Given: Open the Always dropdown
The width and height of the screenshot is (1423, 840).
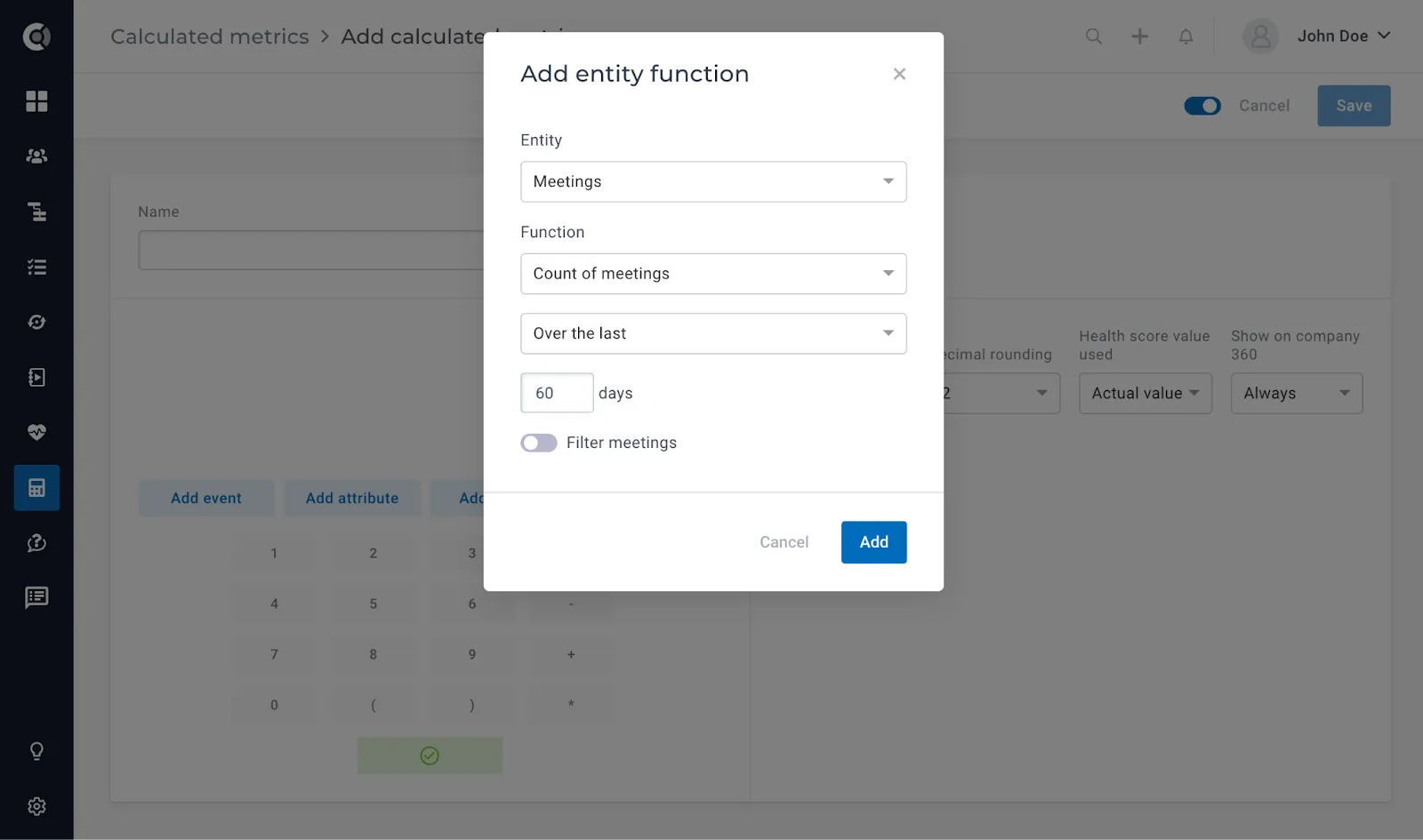Looking at the screenshot, I should [1297, 393].
